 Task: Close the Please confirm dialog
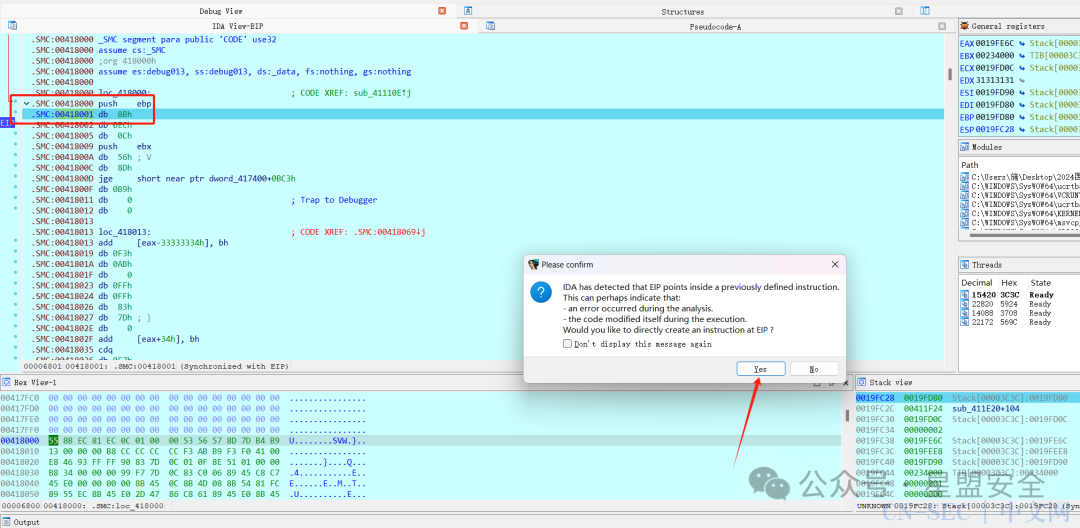[835, 264]
